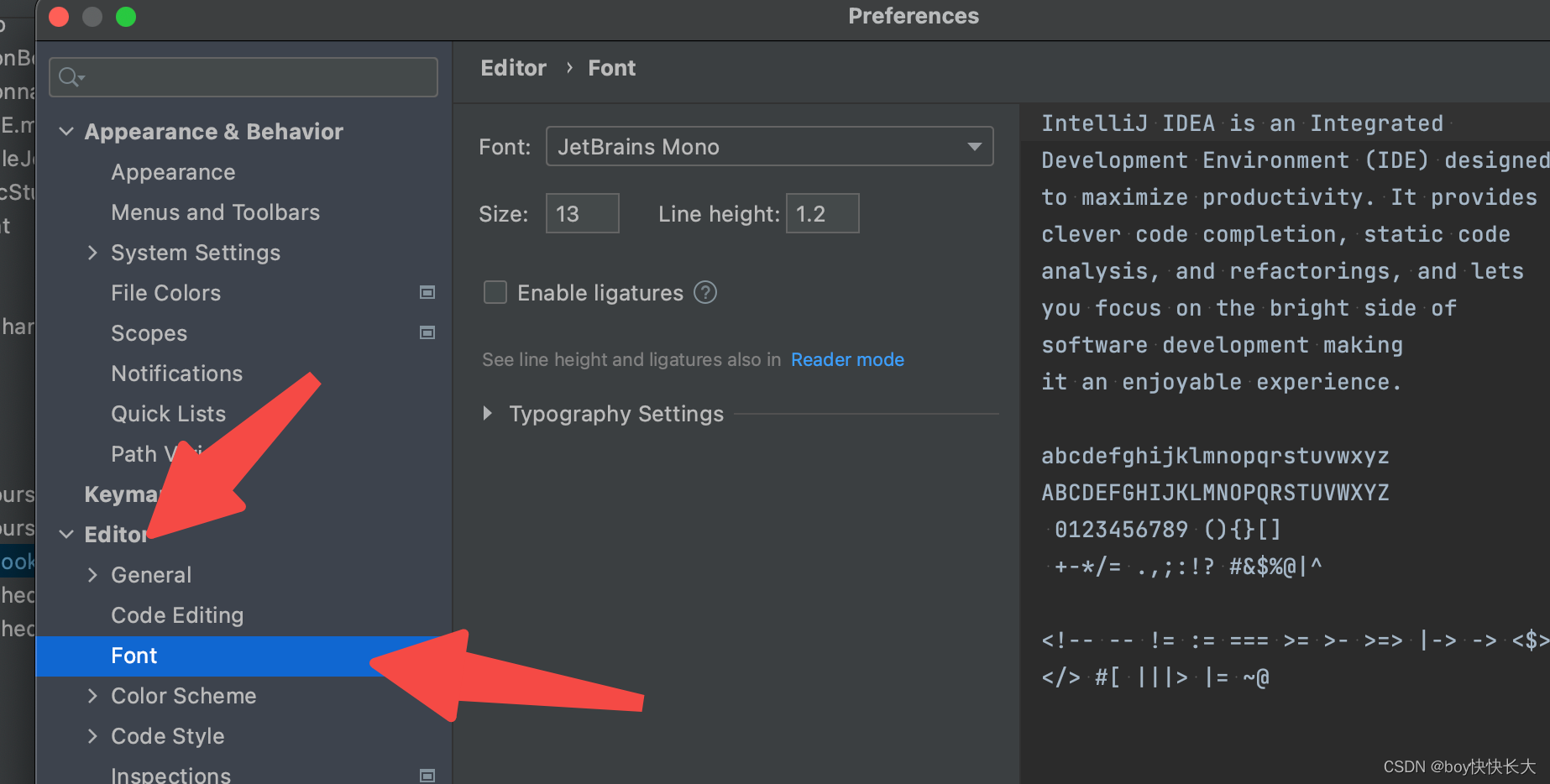Enable the ligatures checkbox
The height and width of the screenshot is (784, 1550).
495,293
